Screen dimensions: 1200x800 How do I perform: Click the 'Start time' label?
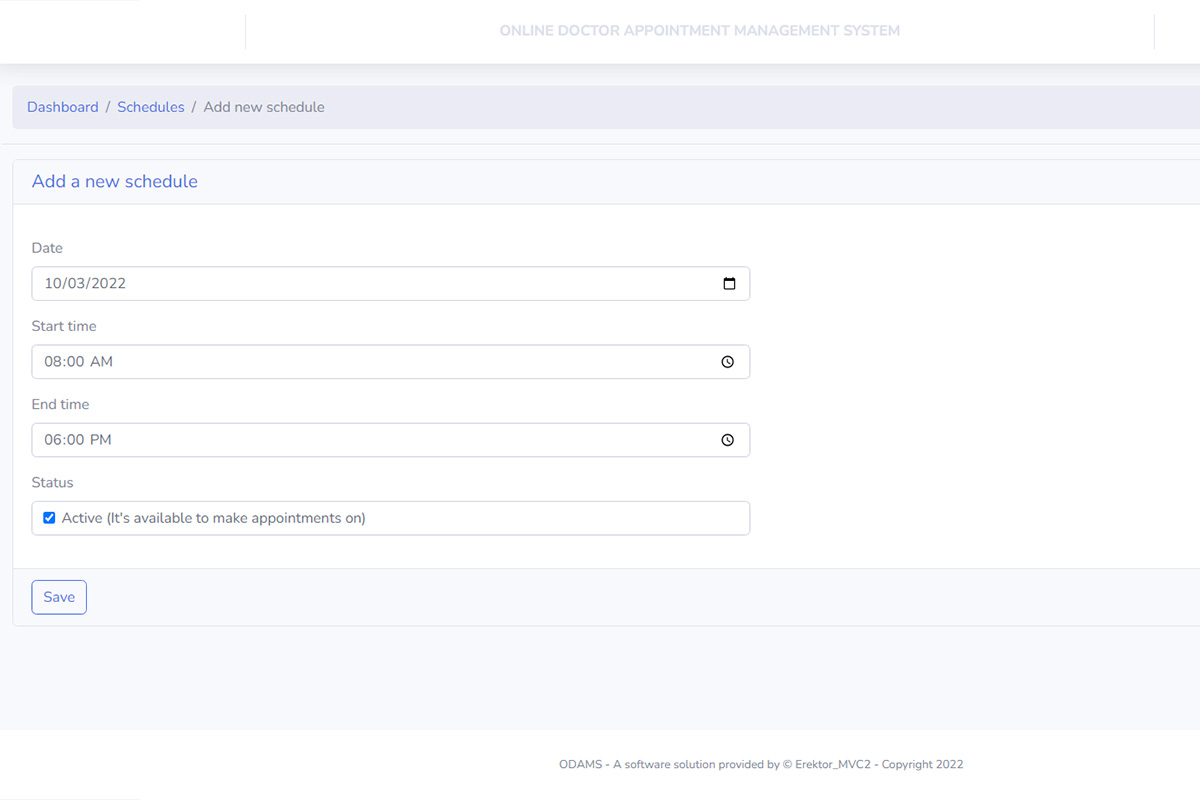pyautogui.click(x=64, y=326)
